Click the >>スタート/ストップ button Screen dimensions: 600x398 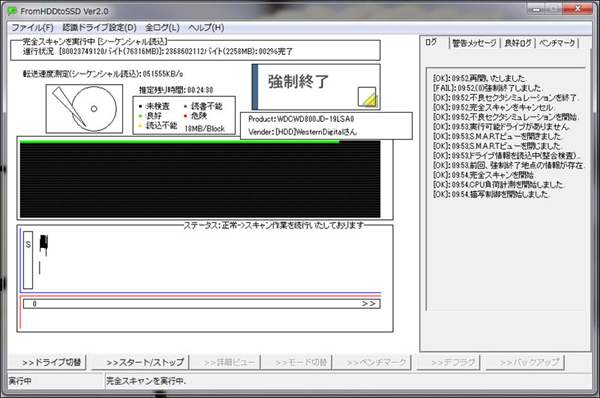(140, 362)
